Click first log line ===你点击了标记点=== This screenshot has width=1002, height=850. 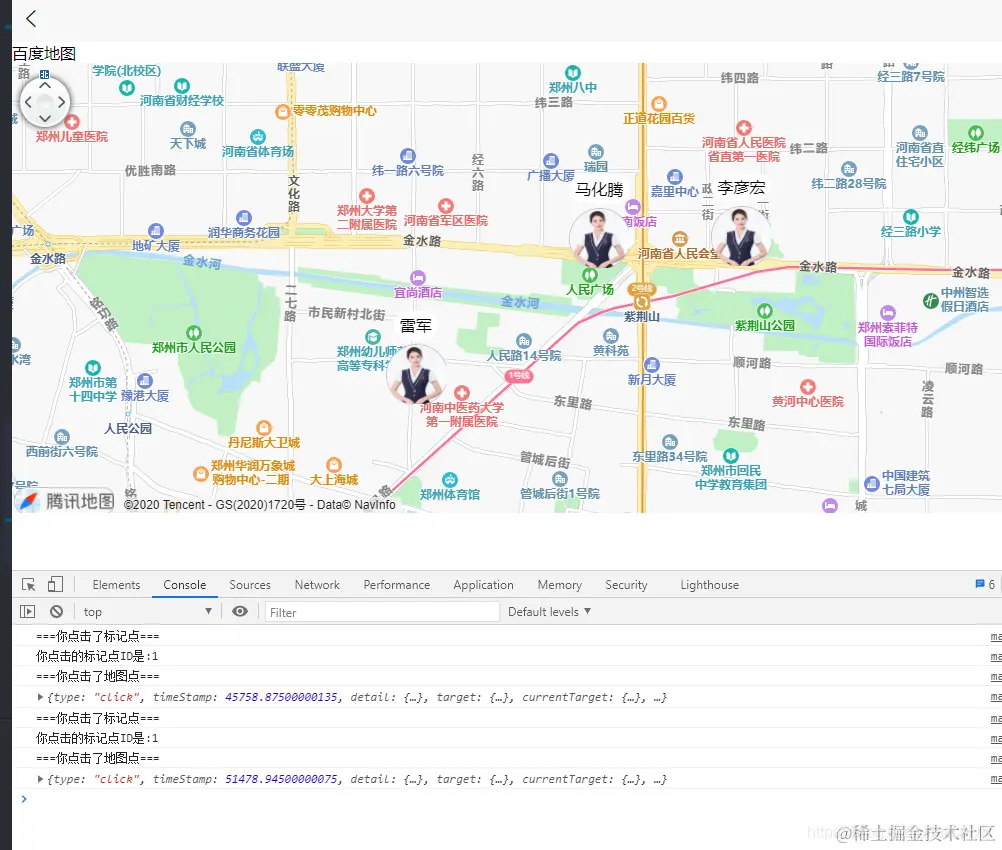point(98,636)
